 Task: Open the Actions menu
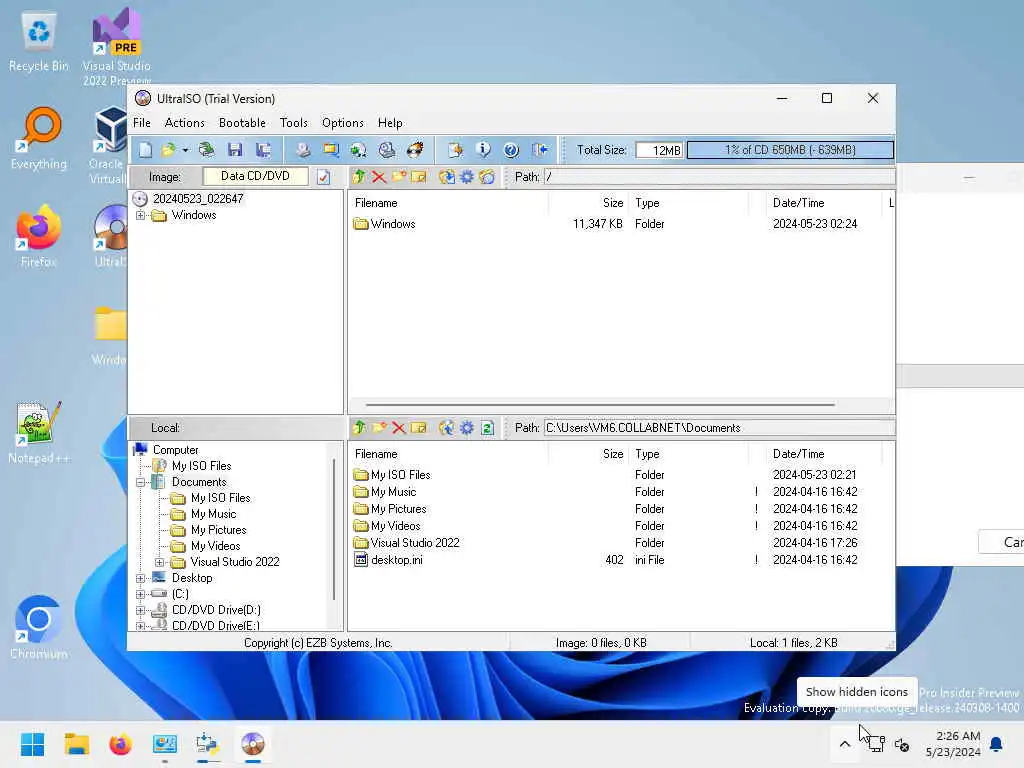tap(184, 123)
